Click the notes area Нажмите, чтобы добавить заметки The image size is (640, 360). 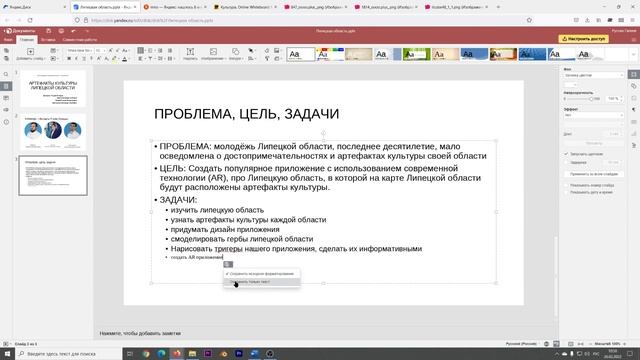(140, 333)
